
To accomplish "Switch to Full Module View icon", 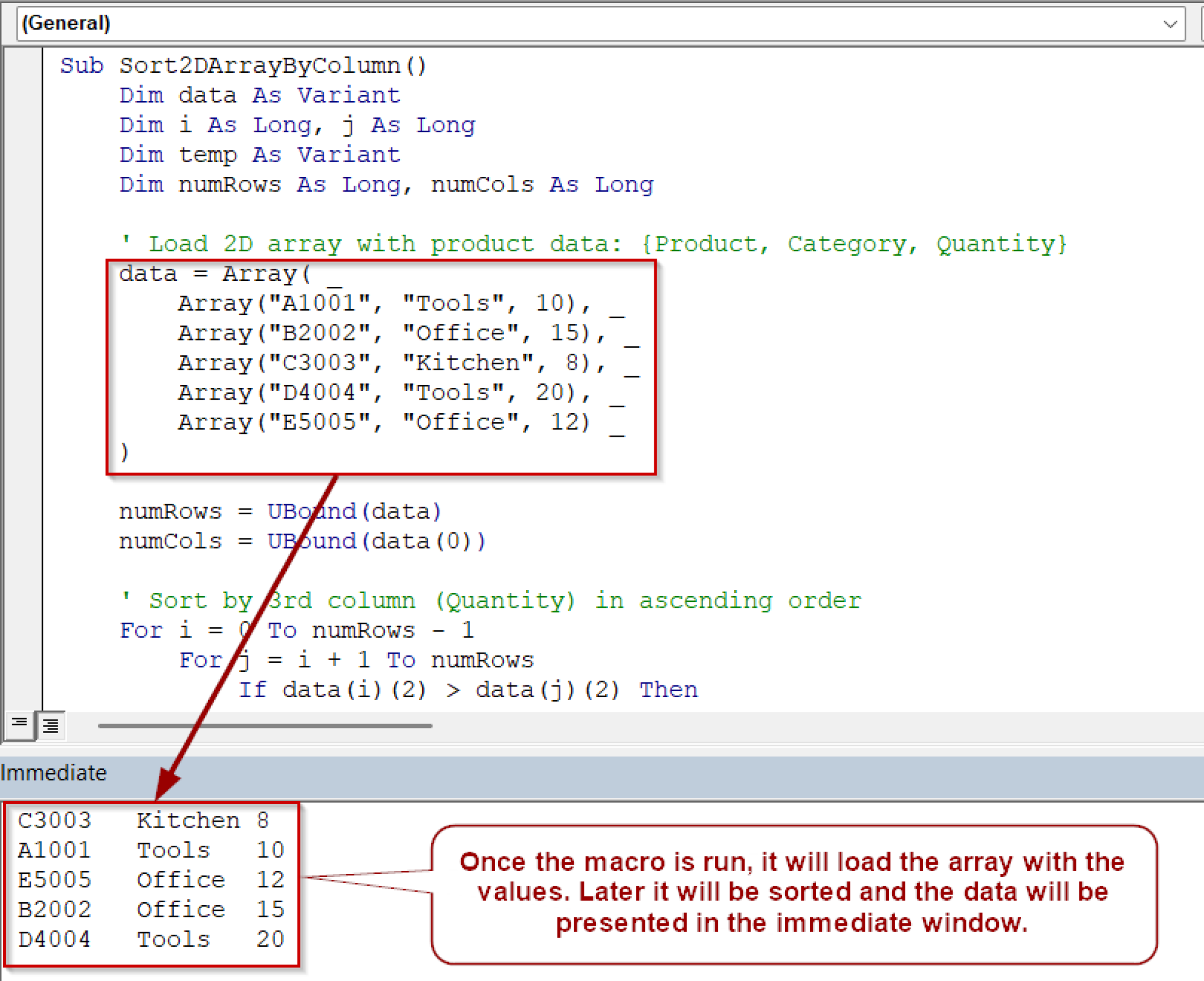I will pyautogui.click(x=51, y=725).
